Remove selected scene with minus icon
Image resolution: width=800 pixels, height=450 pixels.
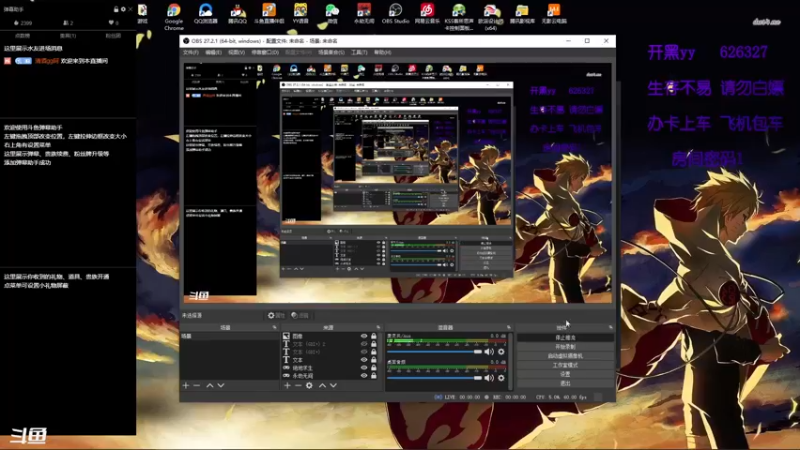tap(197, 385)
